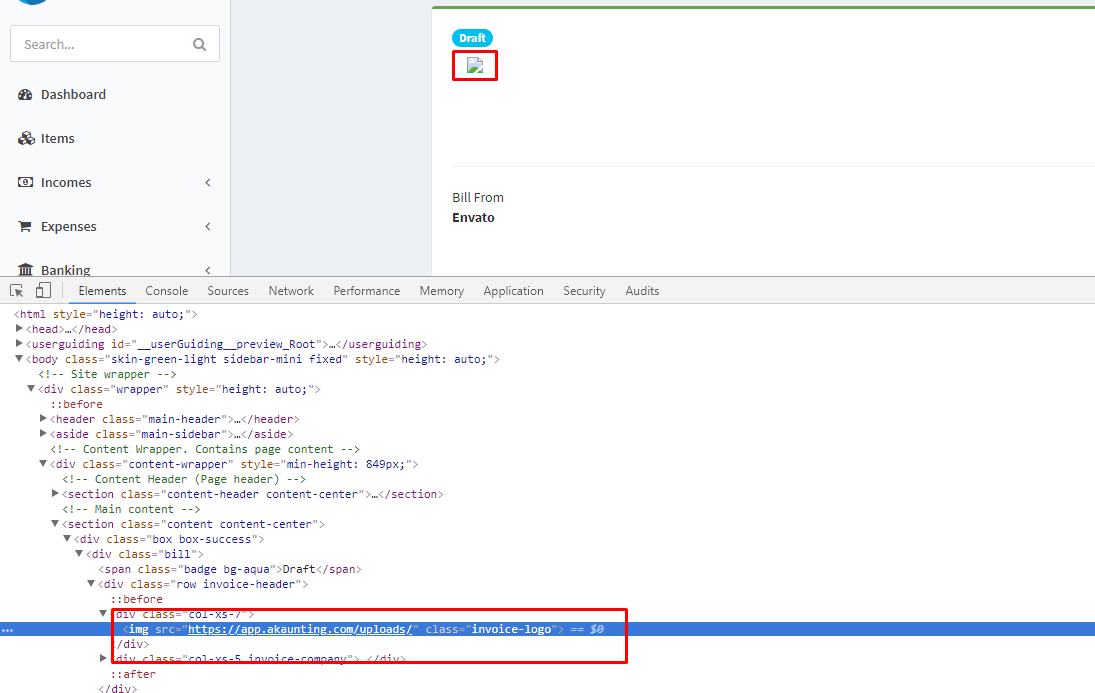The image size is (1095, 693).
Task: Toggle the element inspection cursor in DevTools
Action: click(15, 289)
